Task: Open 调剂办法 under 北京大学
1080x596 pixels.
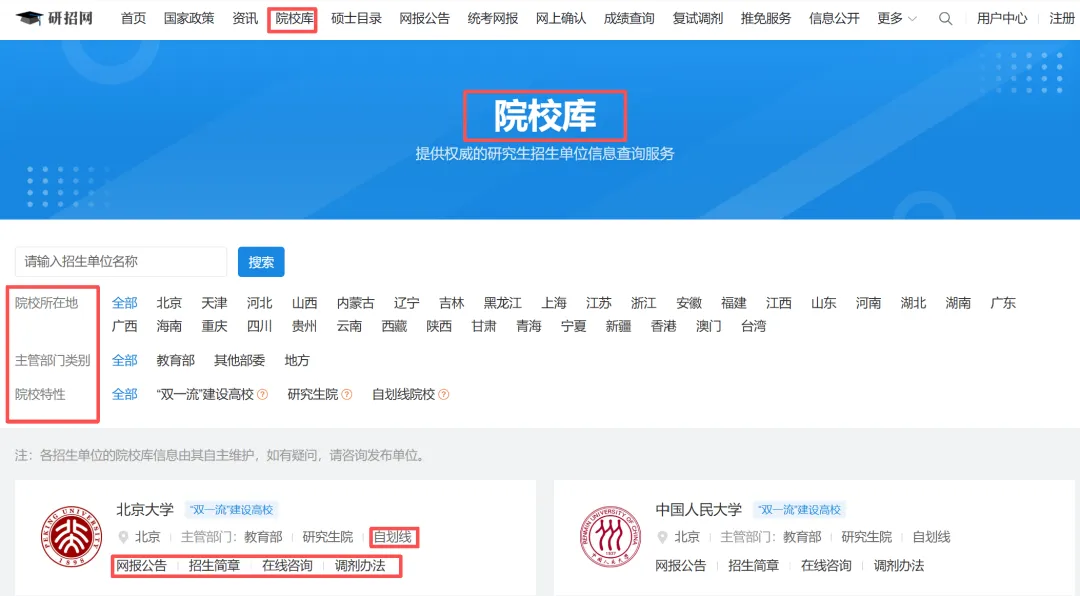Action: pyautogui.click(x=360, y=566)
